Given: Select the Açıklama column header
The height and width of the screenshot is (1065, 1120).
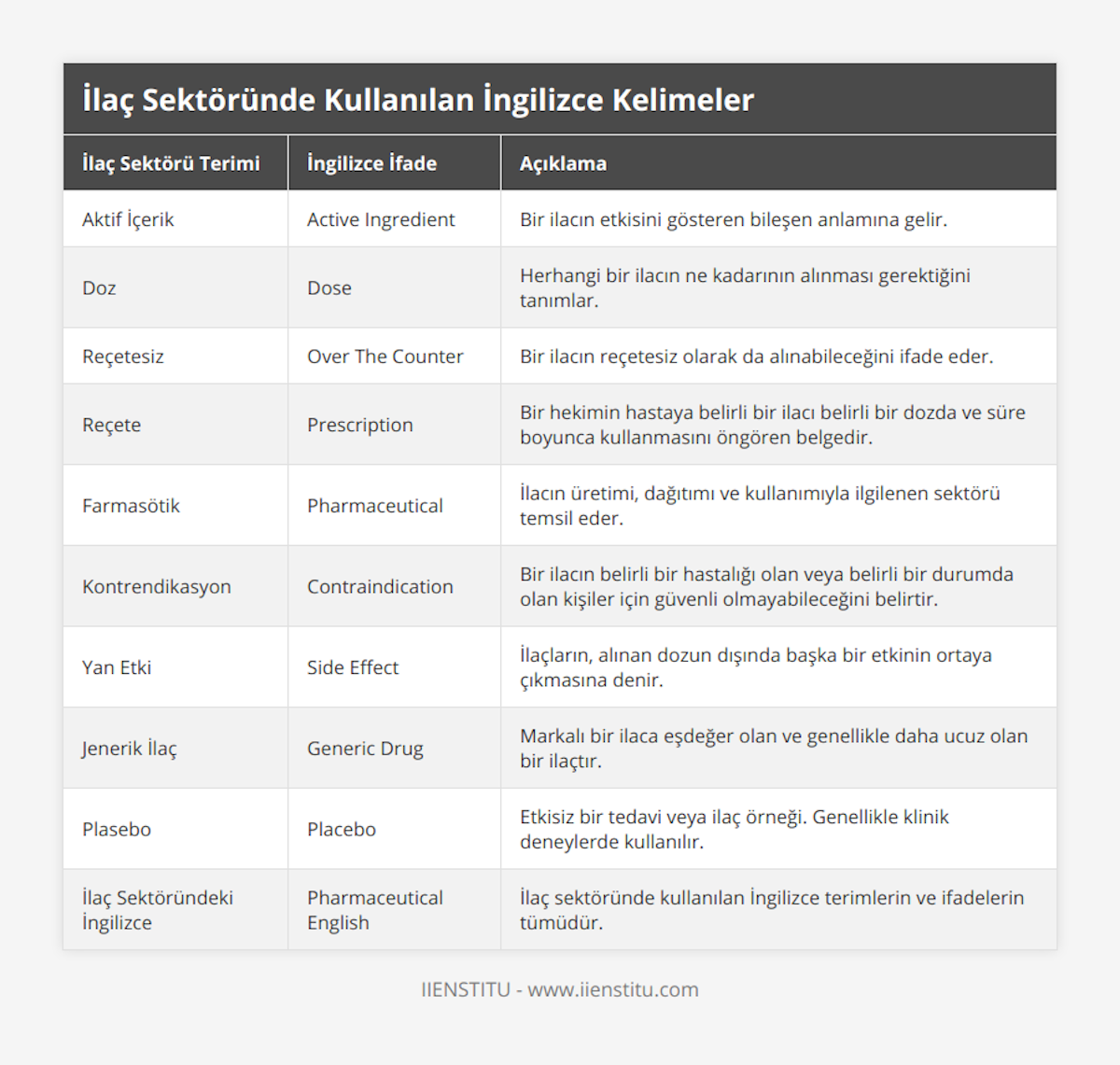Looking at the screenshot, I should [x=563, y=163].
